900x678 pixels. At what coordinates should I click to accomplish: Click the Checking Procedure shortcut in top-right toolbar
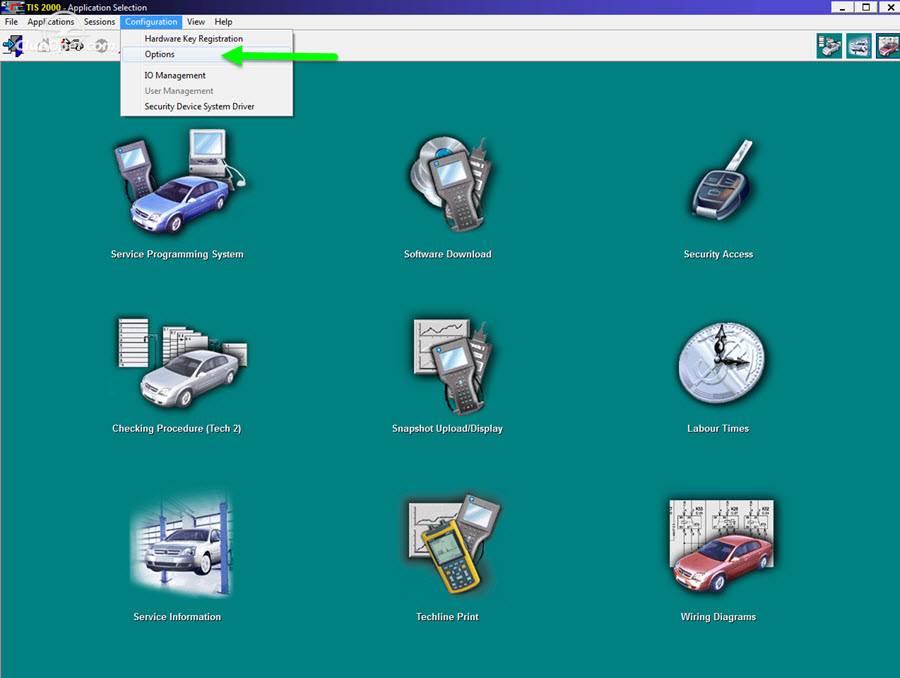[x=829, y=46]
